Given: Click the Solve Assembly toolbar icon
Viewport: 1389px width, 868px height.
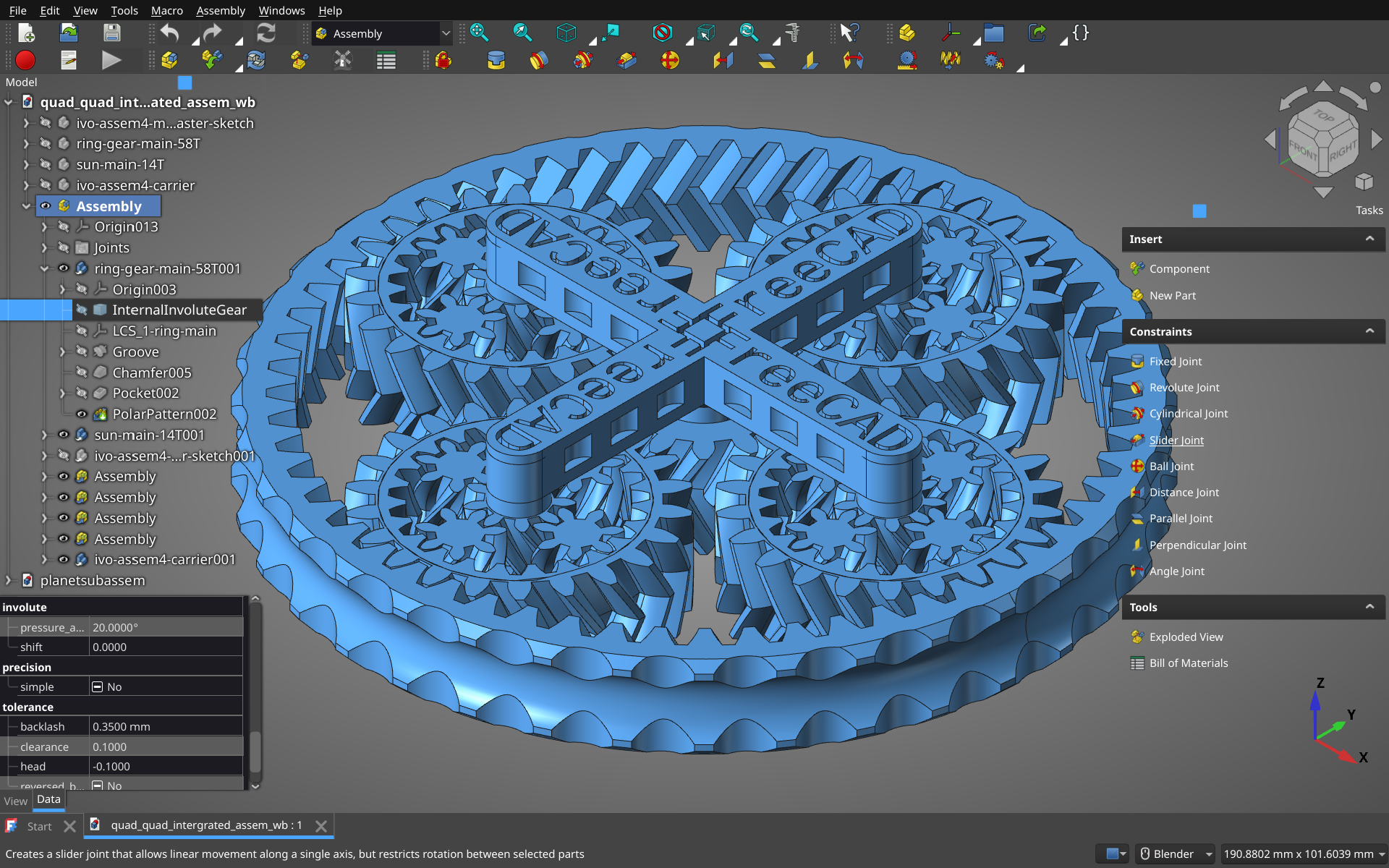Looking at the screenshot, I should (x=256, y=61).
